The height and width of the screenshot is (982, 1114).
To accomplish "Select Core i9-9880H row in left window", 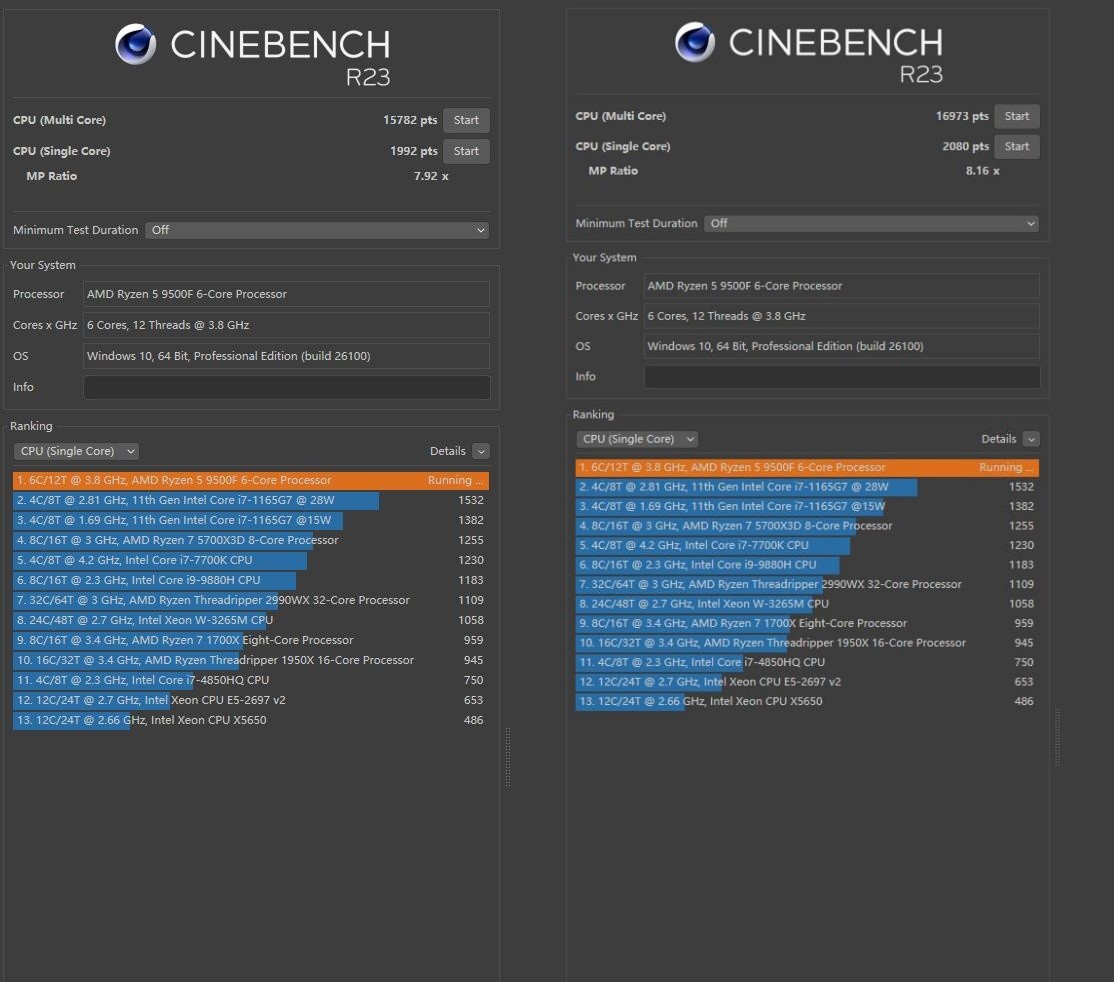I will pos(251,580).
